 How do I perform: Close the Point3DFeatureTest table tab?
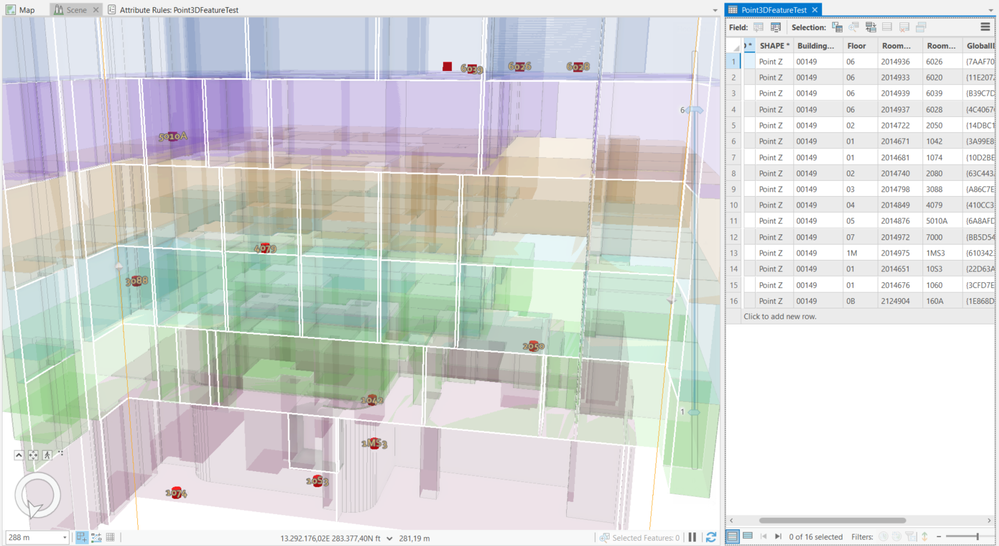pos(814,10)
